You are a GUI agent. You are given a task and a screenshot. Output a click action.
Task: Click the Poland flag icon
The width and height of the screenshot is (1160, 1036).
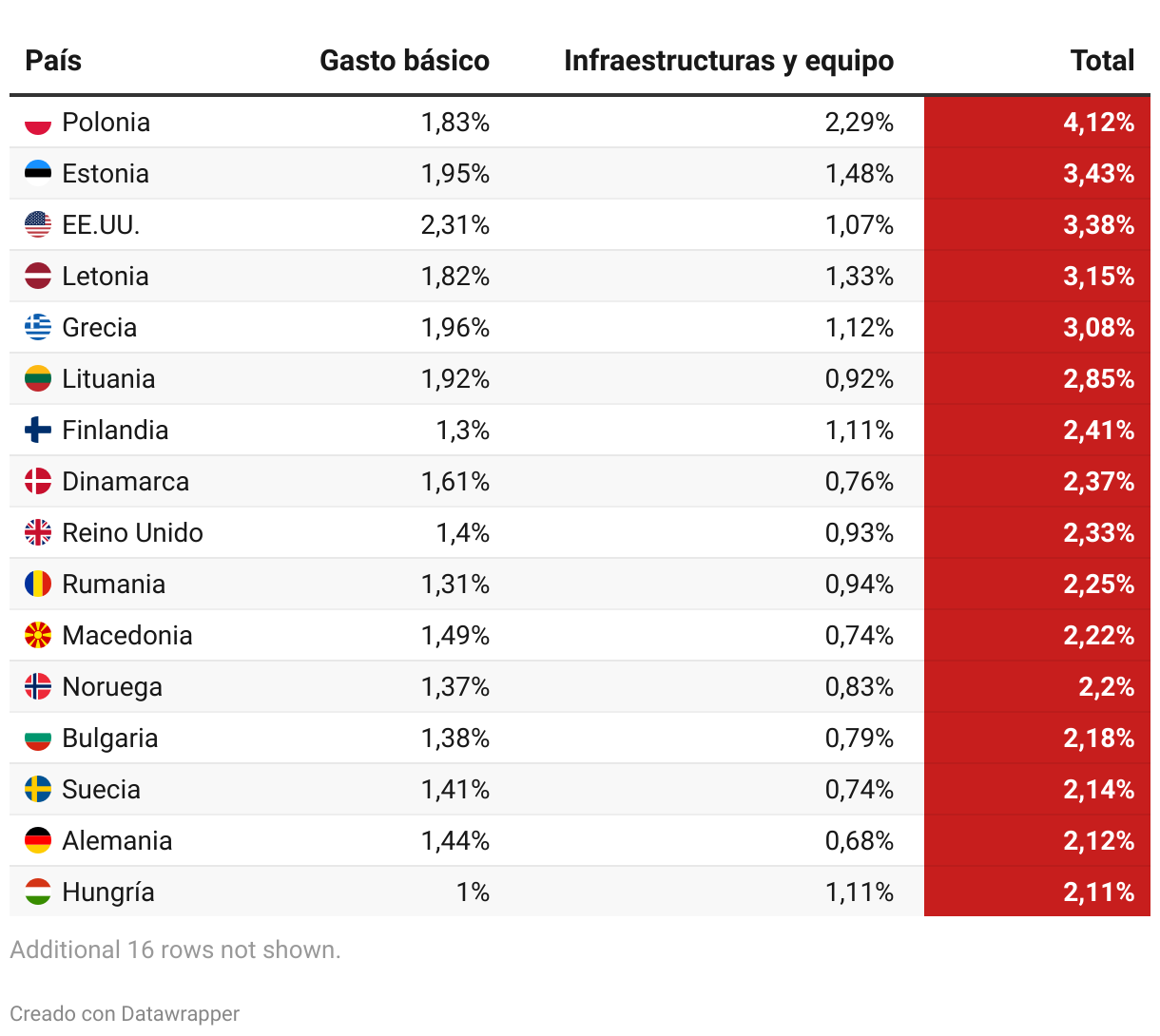tap(38, 123)
